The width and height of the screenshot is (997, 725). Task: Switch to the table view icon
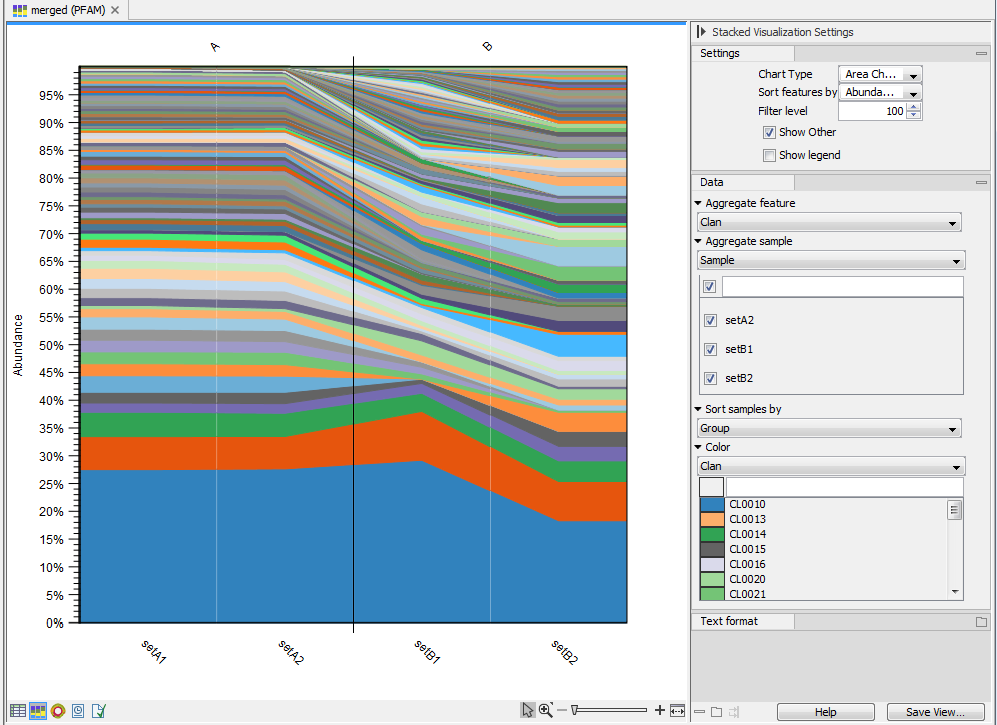18,711
